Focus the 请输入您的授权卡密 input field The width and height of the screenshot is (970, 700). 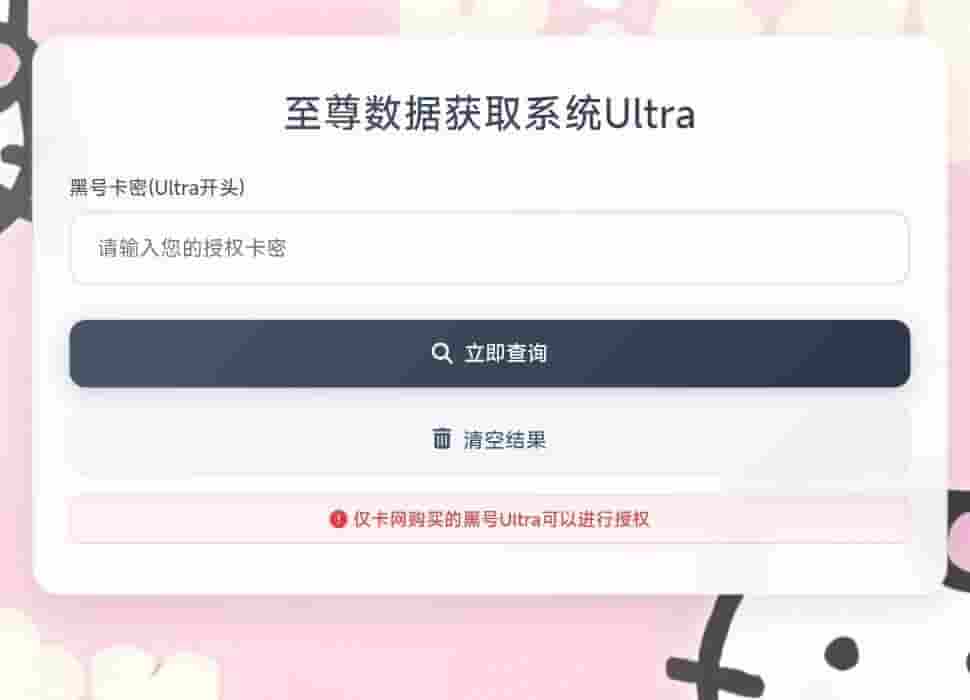[x=489, y=249]
